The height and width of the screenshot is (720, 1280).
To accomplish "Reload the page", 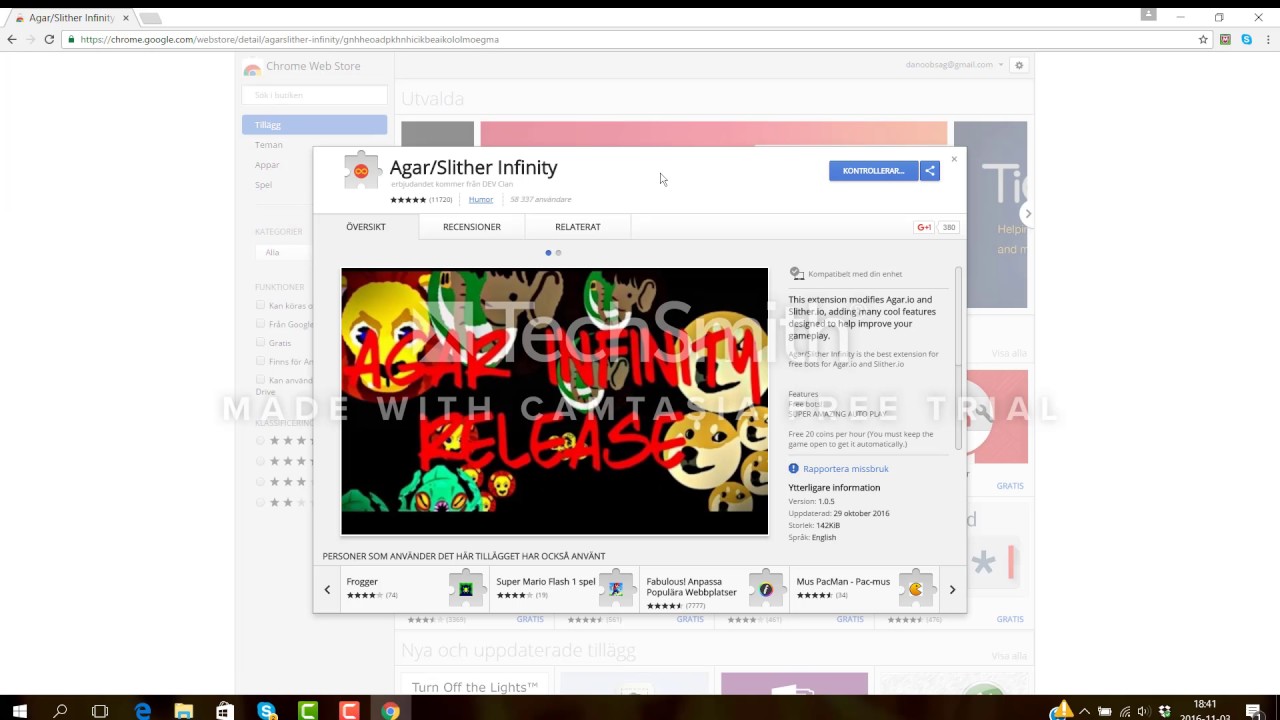I will coord(49,39).
